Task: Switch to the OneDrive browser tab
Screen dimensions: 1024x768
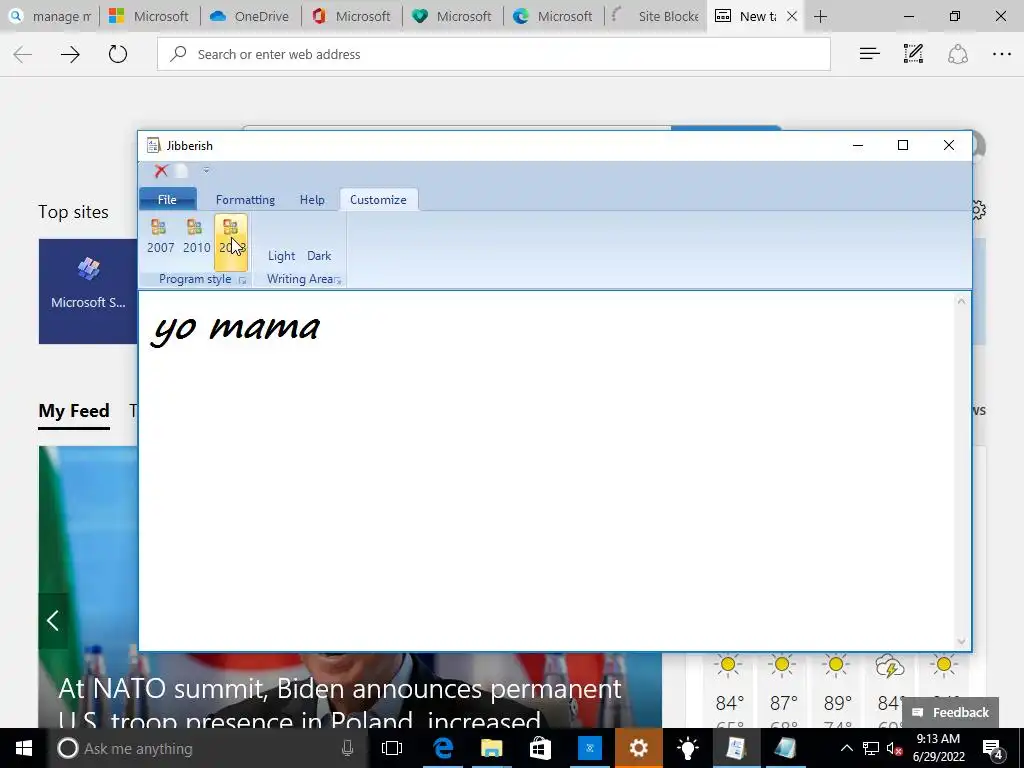Action: coord(251,16)
